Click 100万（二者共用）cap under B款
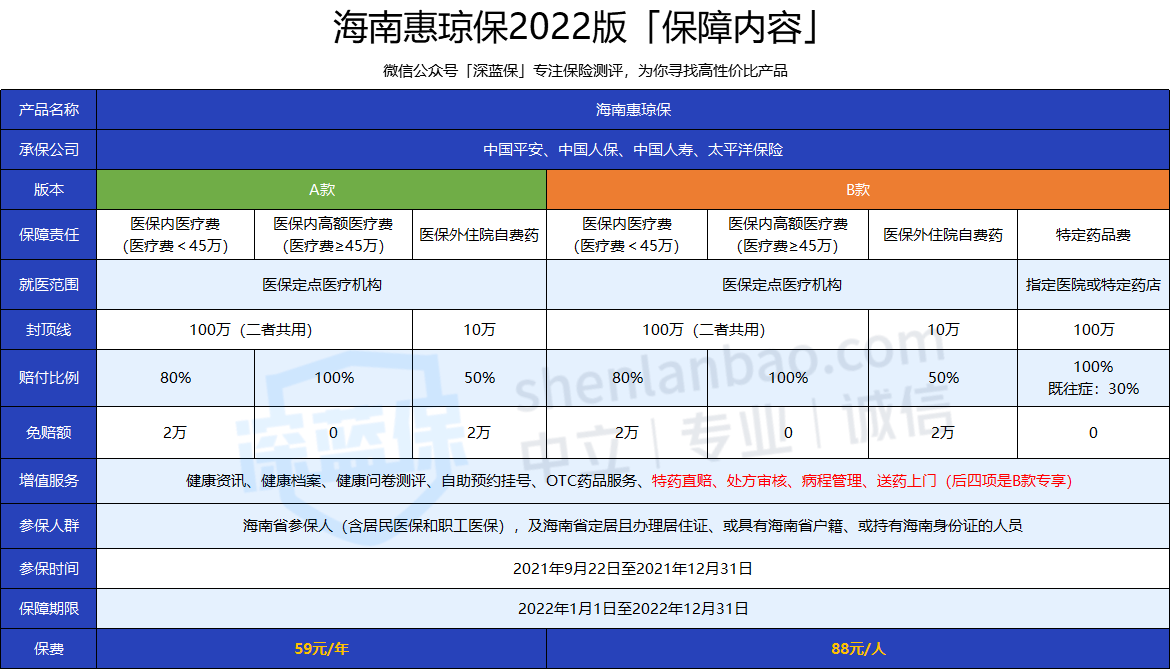 (707, 330)
